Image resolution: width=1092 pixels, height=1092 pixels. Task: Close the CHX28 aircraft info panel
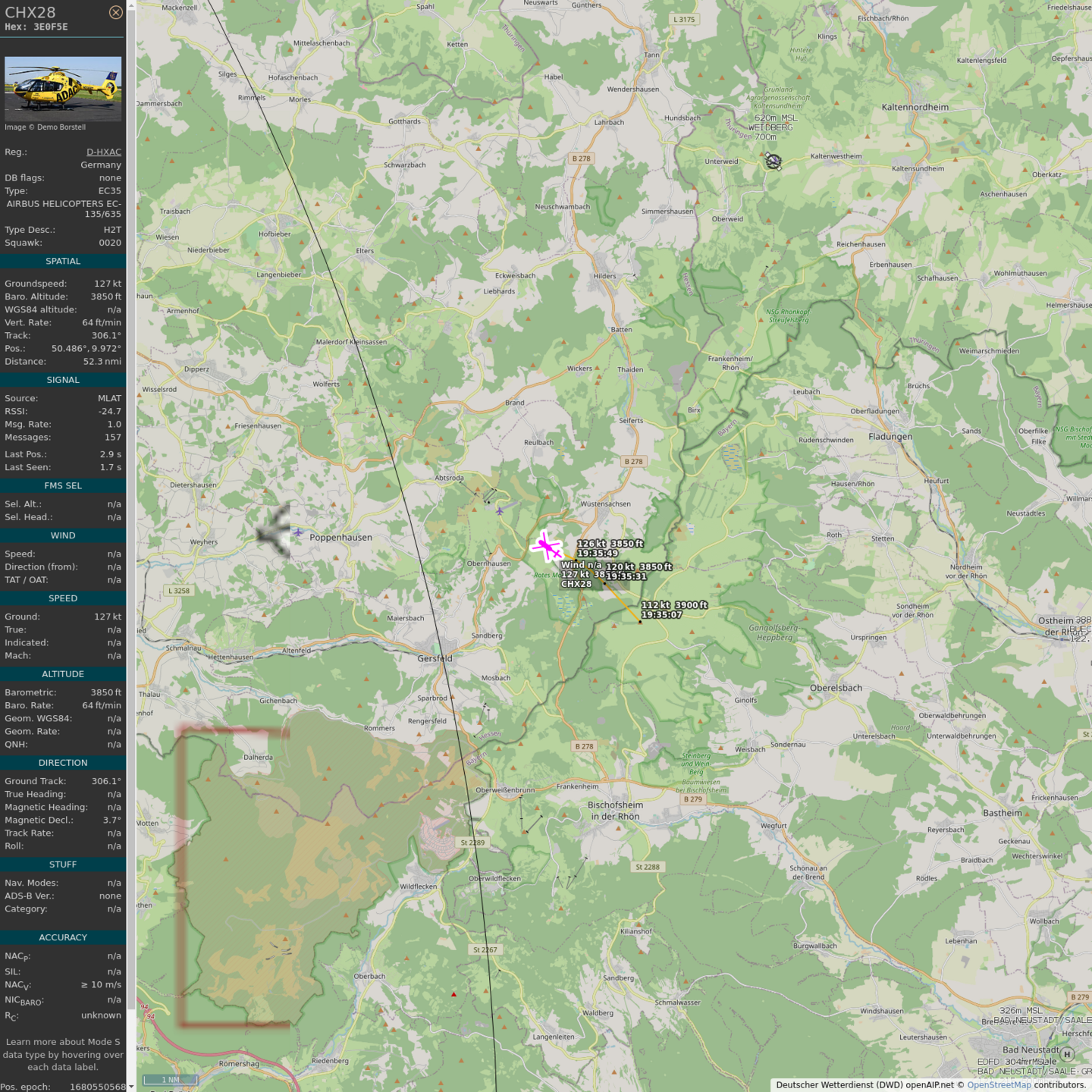coord(115,12)
